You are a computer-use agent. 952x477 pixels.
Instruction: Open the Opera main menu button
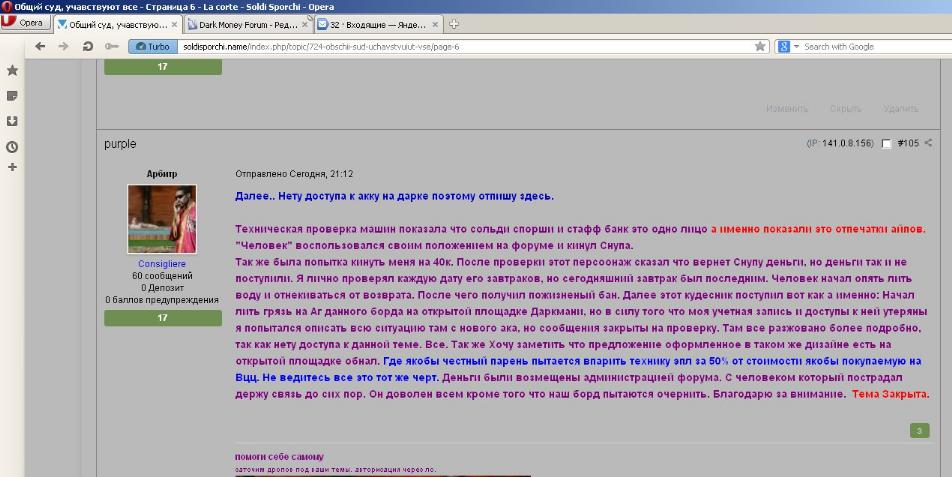pyautogui.click(x=25, y=23)
